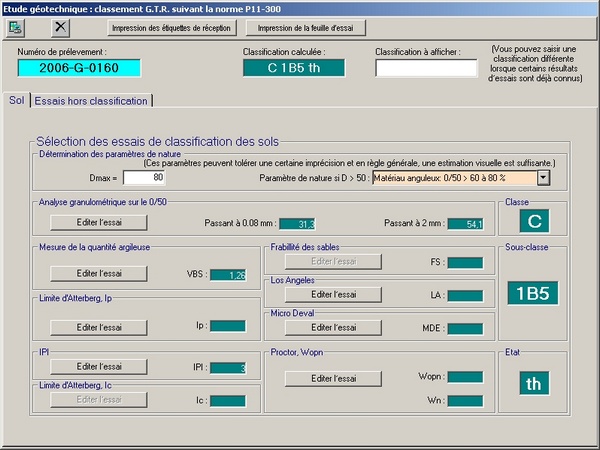
Task: Click the X cancel icon in toolbar
Action: (62, 27)
